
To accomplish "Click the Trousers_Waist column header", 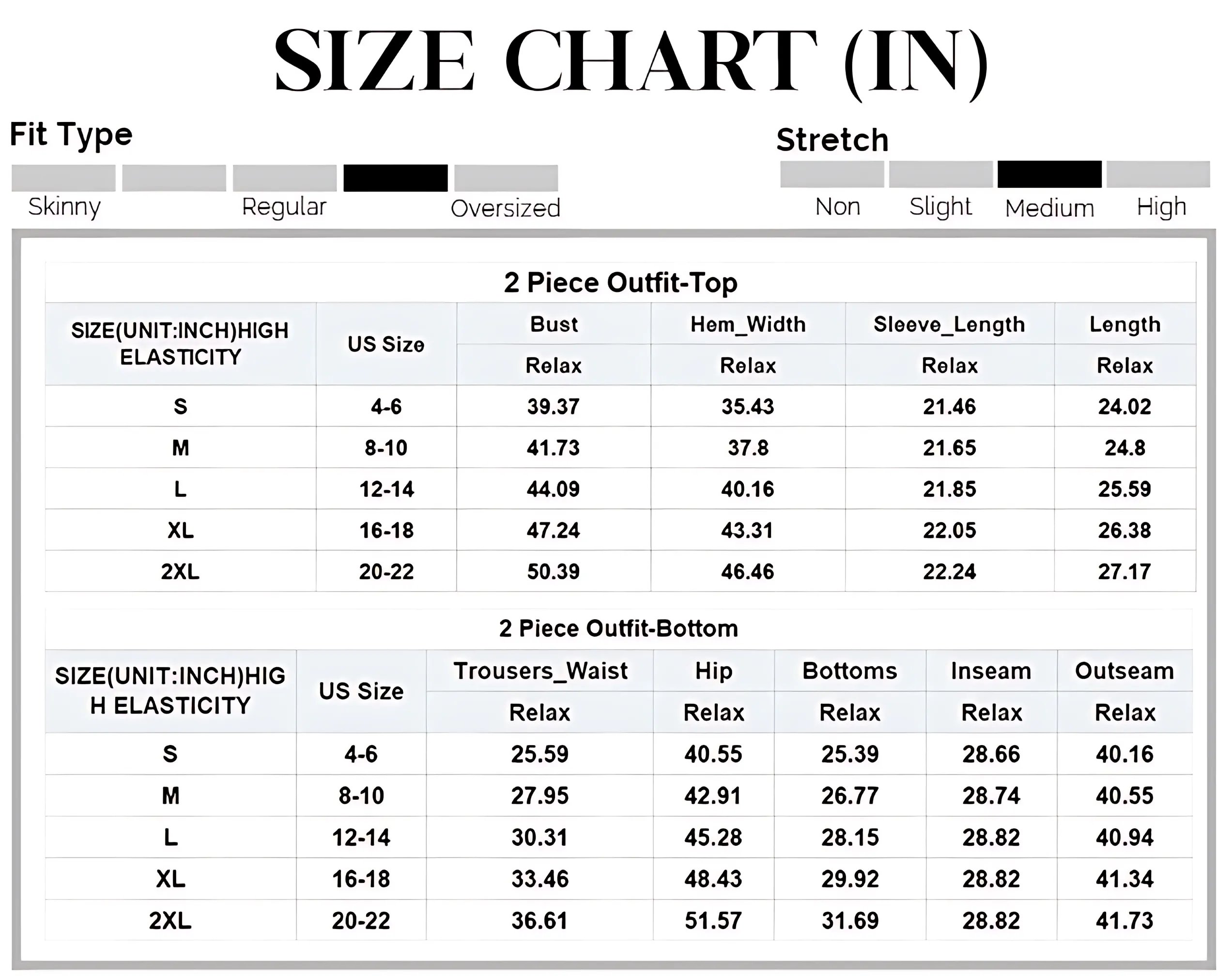I will pyautogui.click(x=540, y=671).
